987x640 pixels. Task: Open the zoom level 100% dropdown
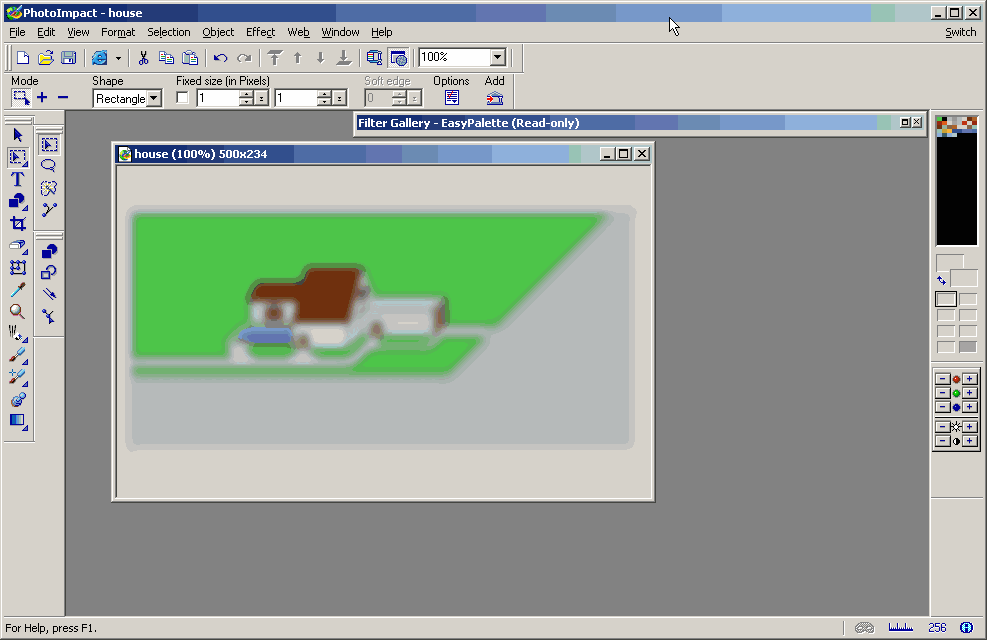(x=498, y=57)
